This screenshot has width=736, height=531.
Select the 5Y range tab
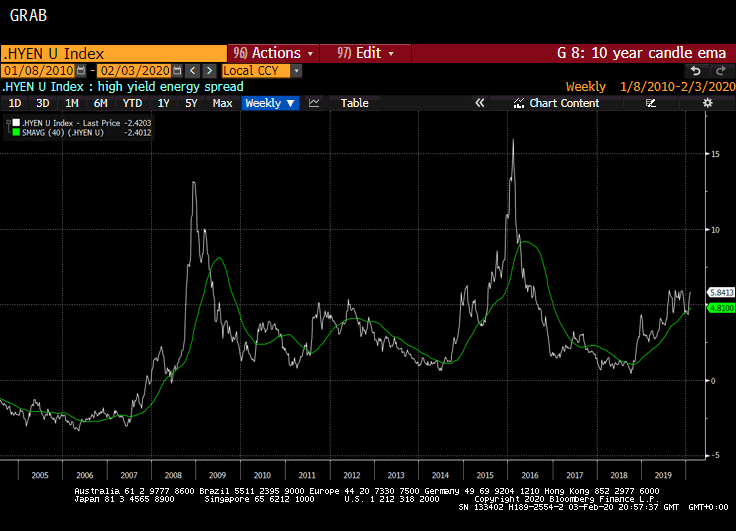(191, 103)
